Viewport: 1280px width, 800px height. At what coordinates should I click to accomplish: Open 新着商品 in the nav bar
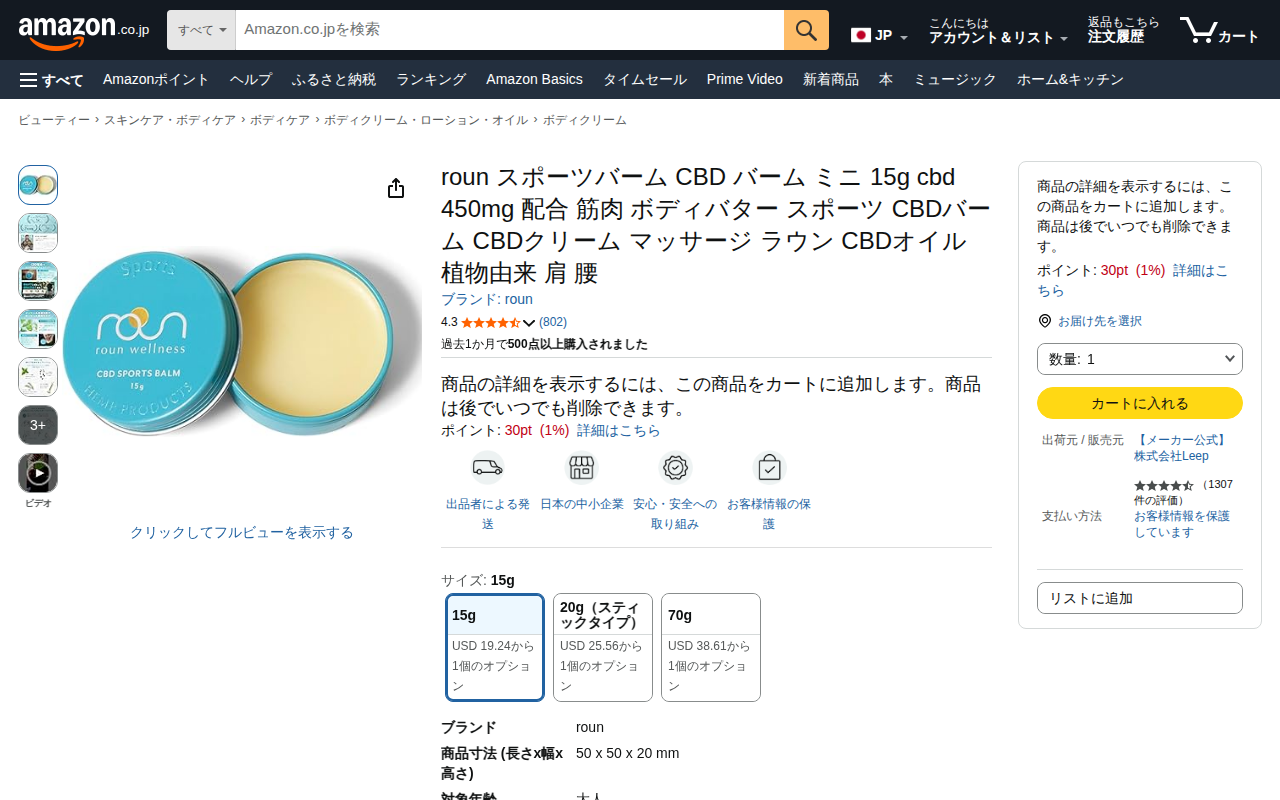[x=831, y=80]
